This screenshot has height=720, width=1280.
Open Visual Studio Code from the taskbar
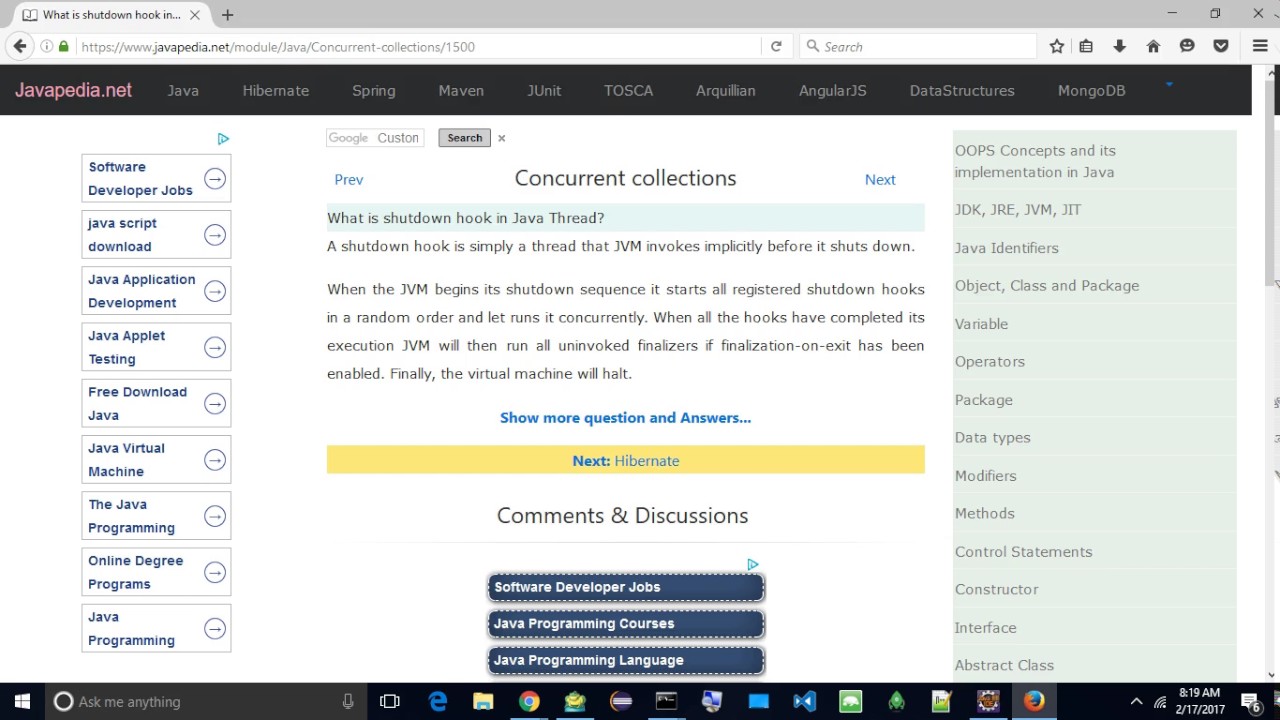point(804,701)
